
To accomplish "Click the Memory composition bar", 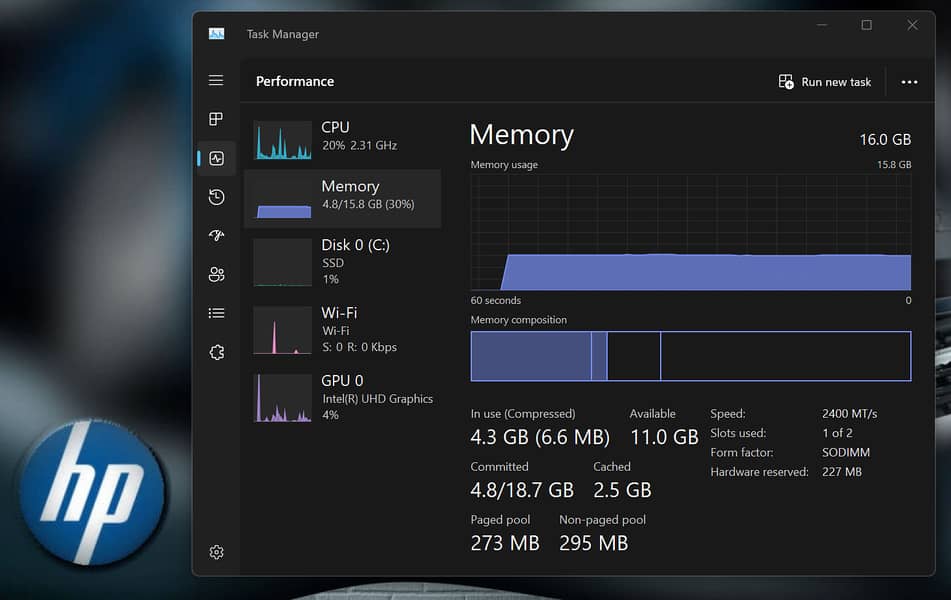I will point(690,356).
